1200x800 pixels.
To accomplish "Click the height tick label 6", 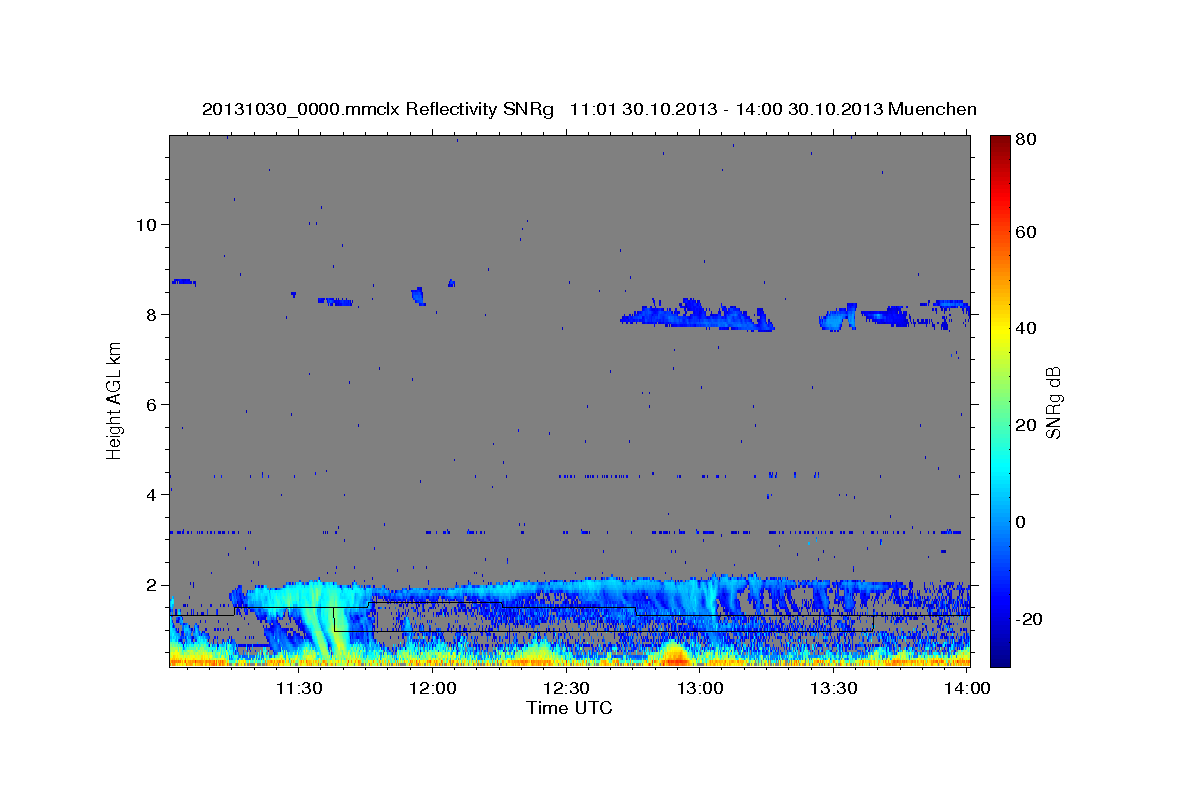I will pyautogui.click(x=149, y=404).
